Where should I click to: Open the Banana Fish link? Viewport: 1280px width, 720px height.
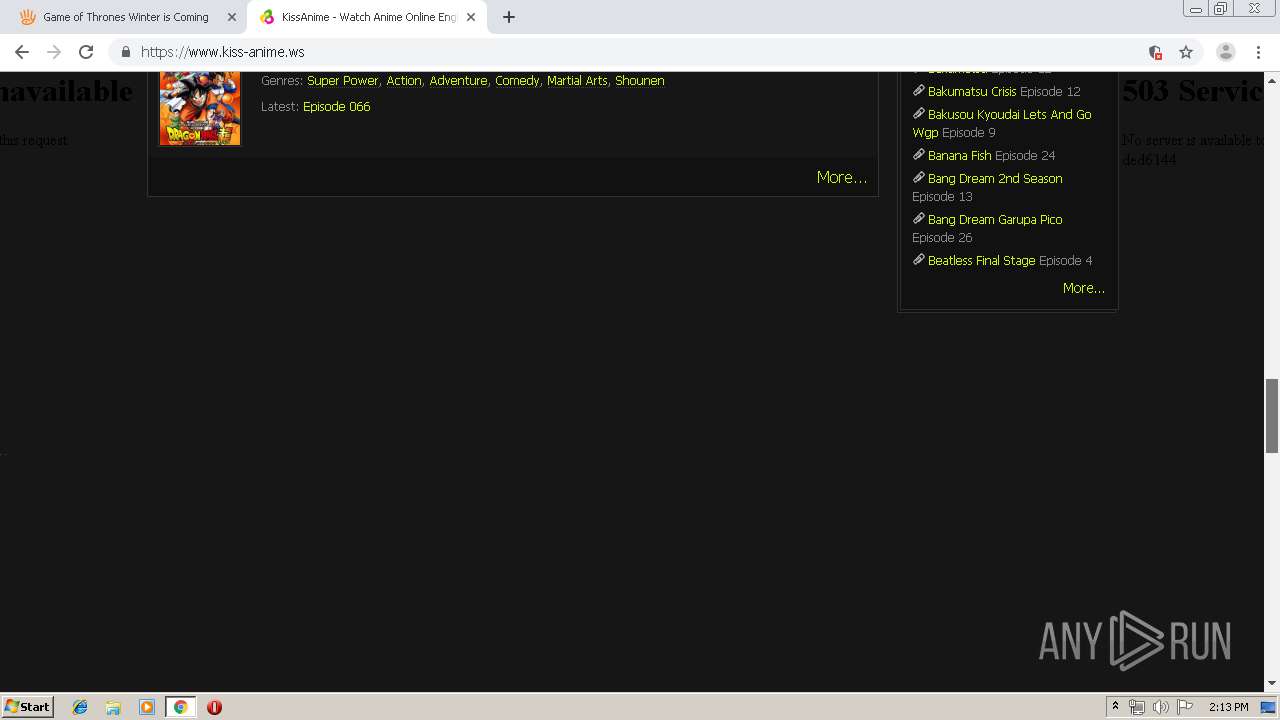tap(960, 155)
